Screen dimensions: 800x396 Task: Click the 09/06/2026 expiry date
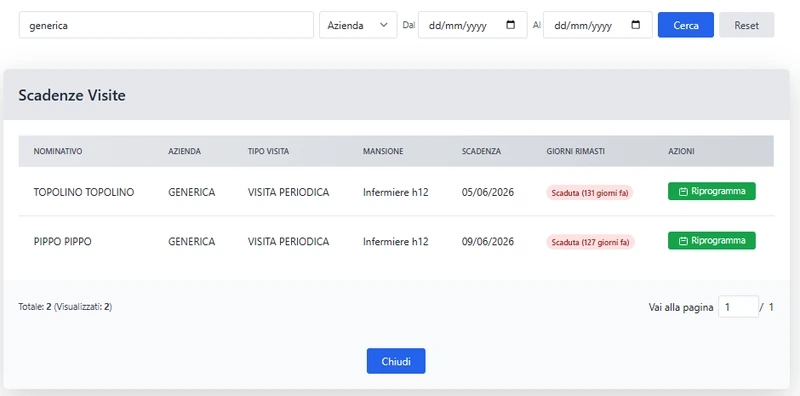(x=488, y=241)
